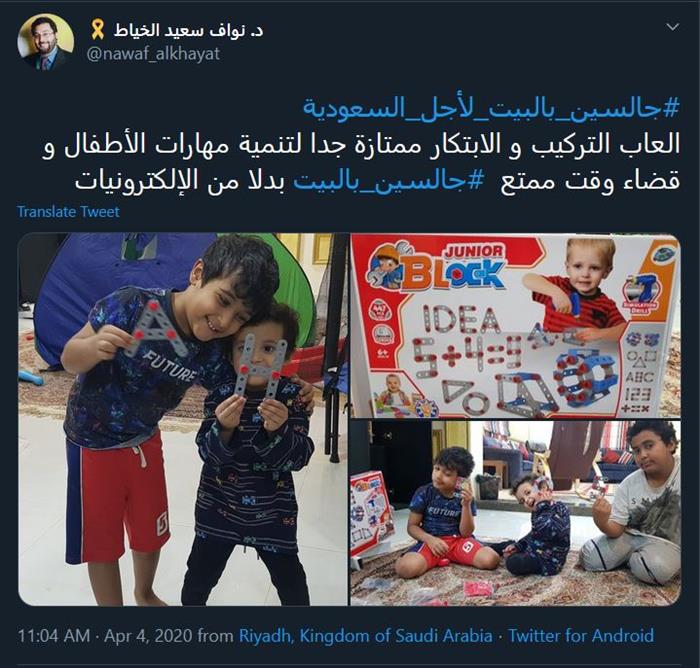
Task: Click the author's Arabic display name
Action: (x=187, y=30)
